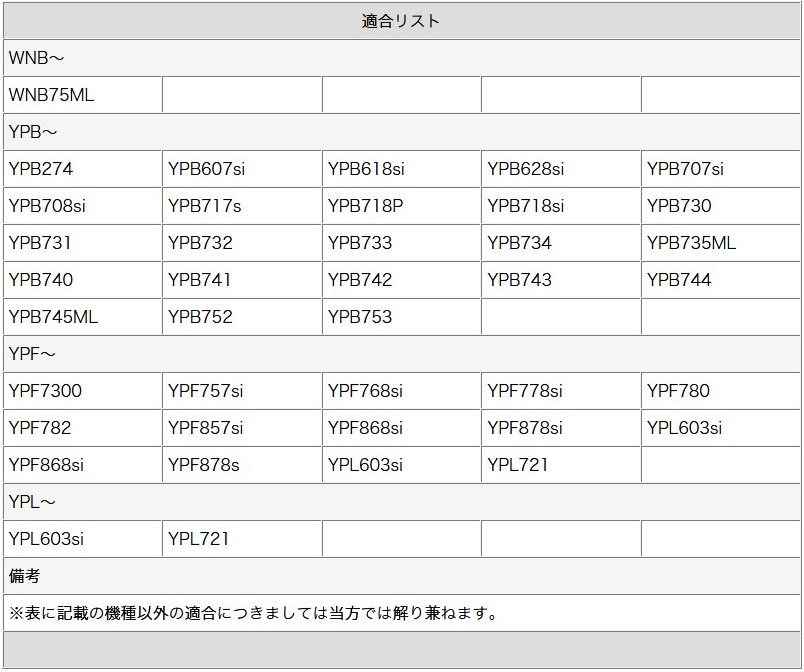This screenshot has width=804, height=672.
Task: Select the YPL〜 section heading
Action: pyautogui.click(x=401, y=501)
